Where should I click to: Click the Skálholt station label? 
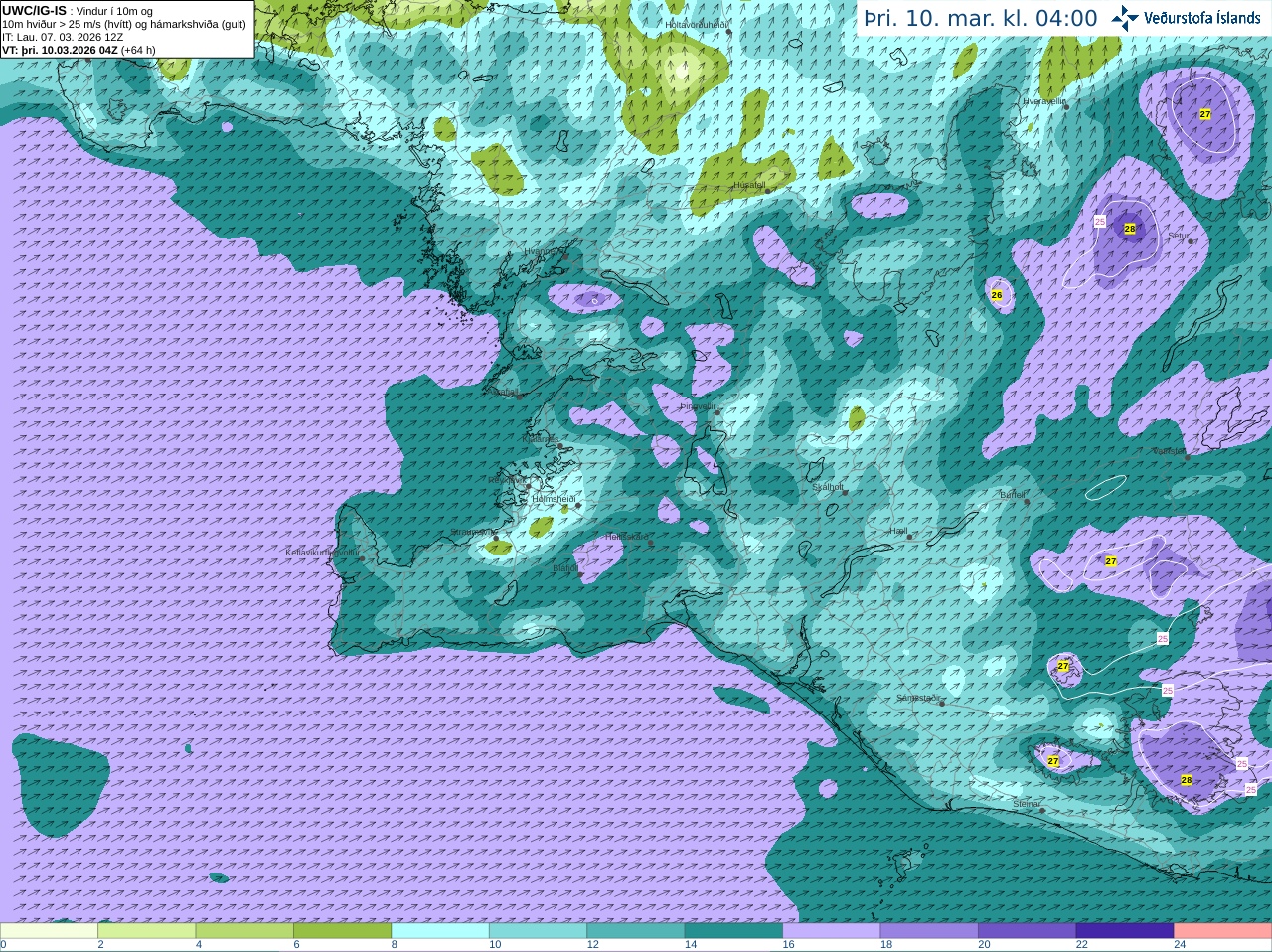click(x=828, y=488)
